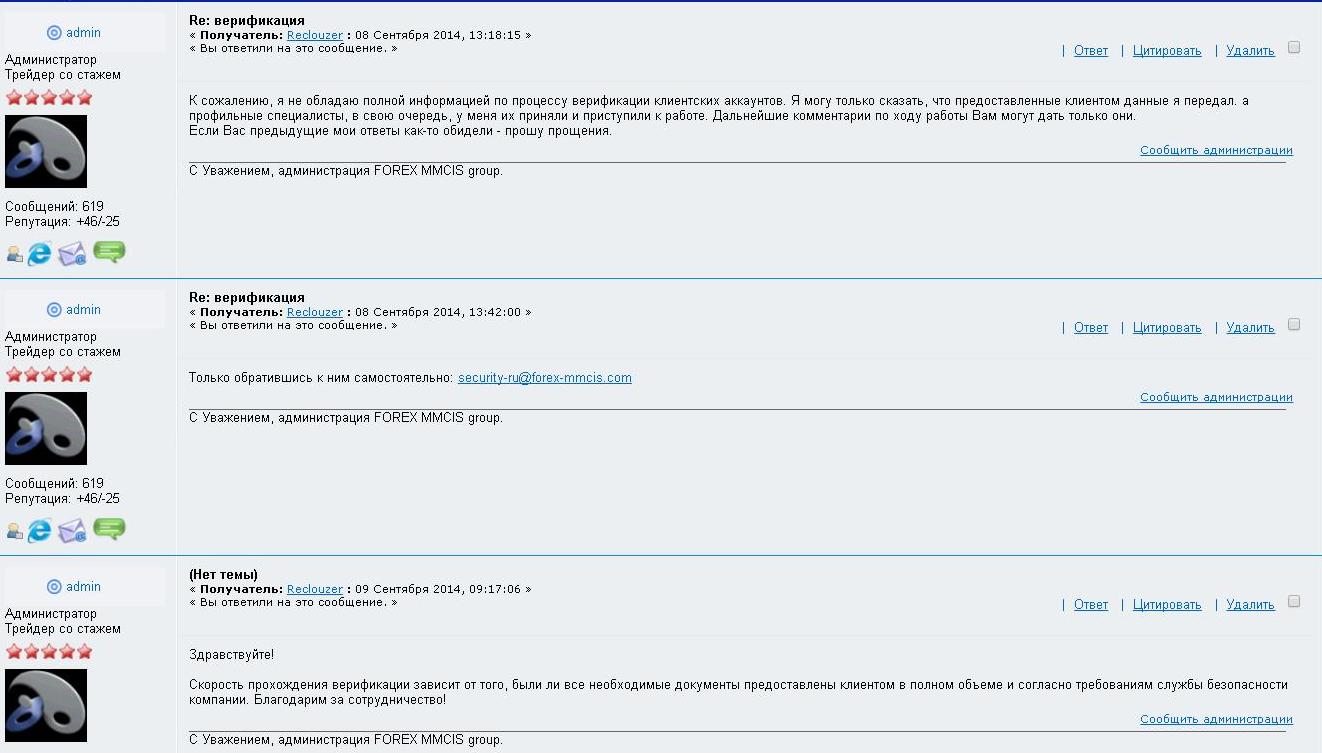Check the box for 09 Сентября message

coord(1294,601)
